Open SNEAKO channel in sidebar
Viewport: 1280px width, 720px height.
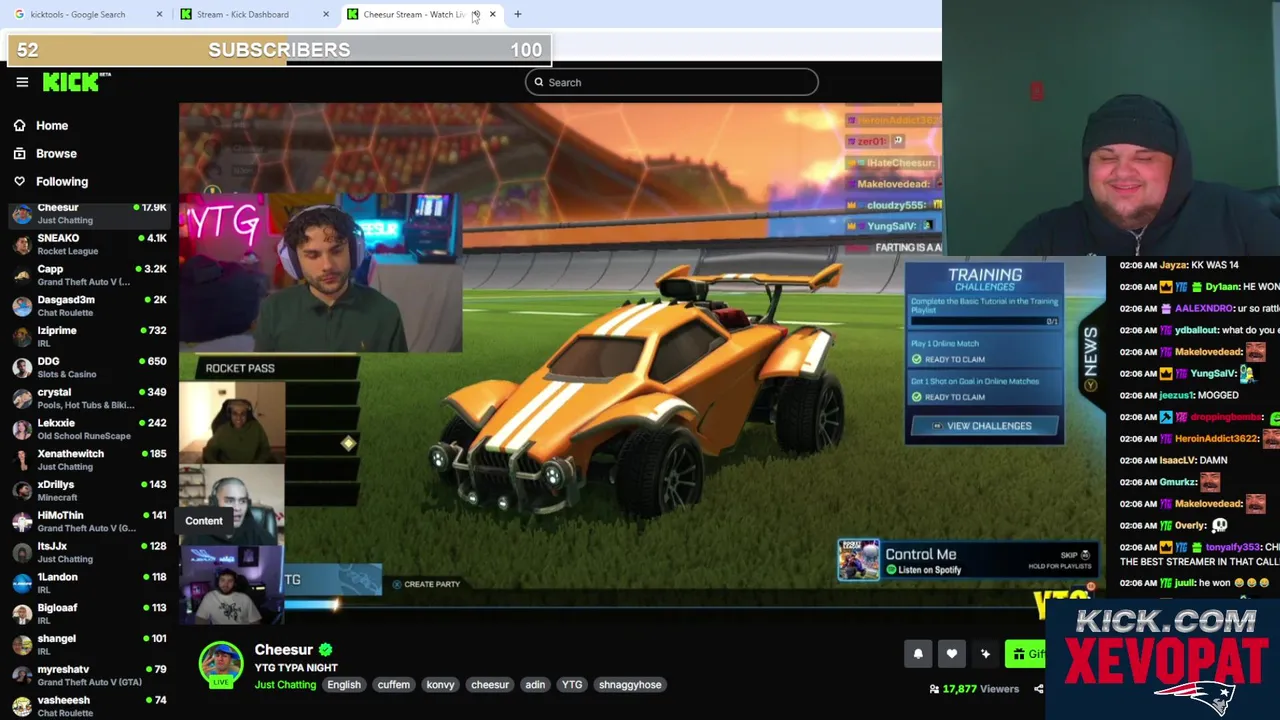pos(89,244)
